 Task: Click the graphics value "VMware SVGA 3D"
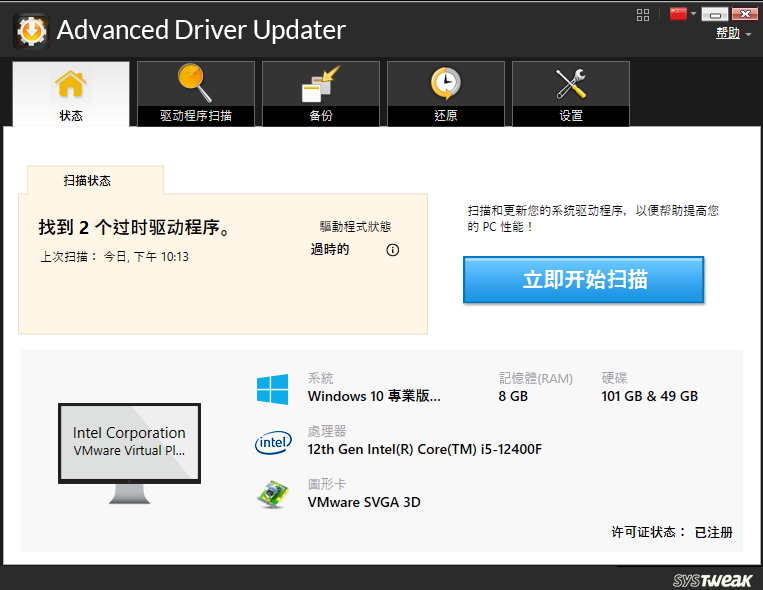[x=364, y=502]
